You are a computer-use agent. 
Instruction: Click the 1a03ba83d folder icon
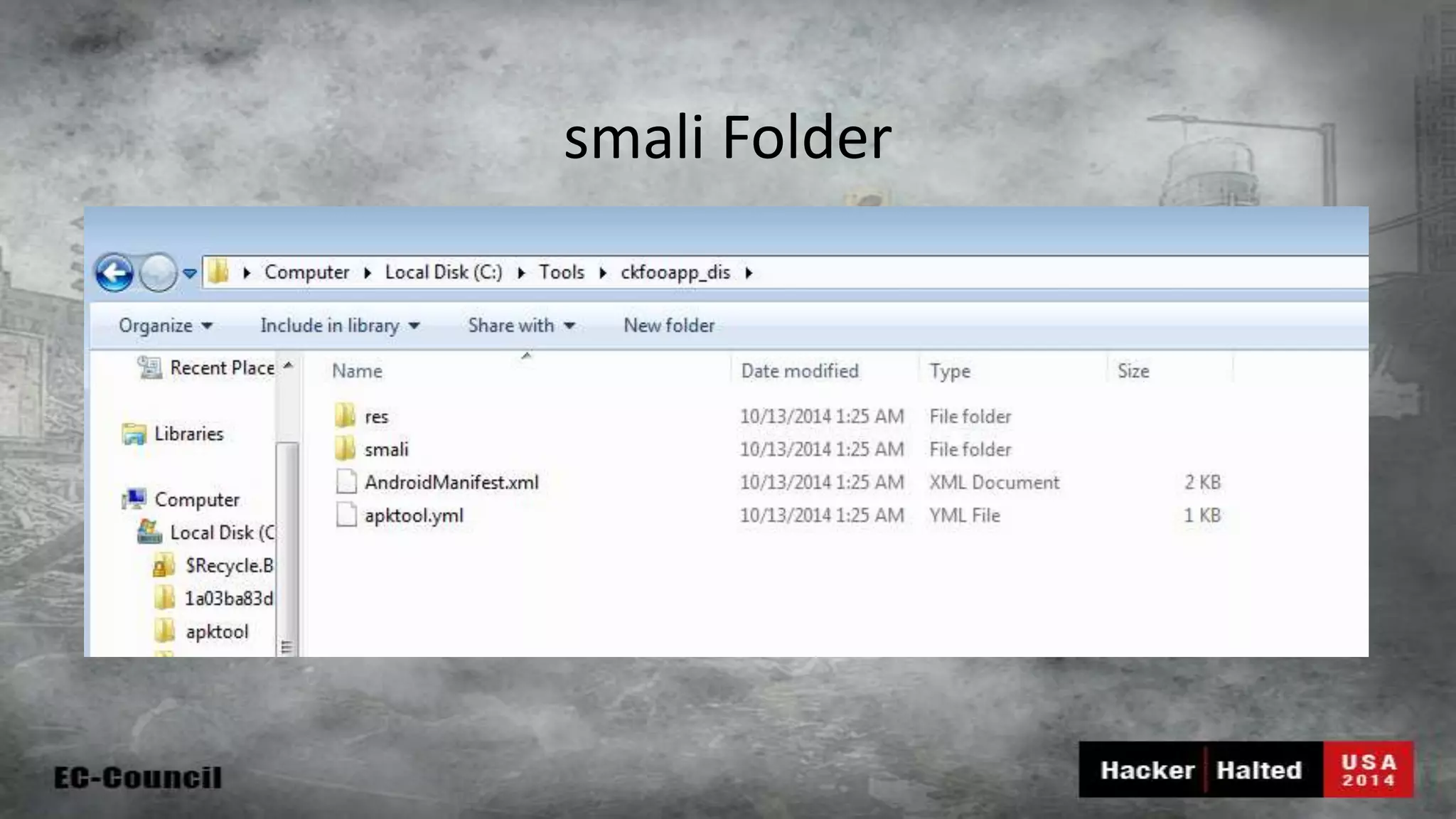click(164, 598)
